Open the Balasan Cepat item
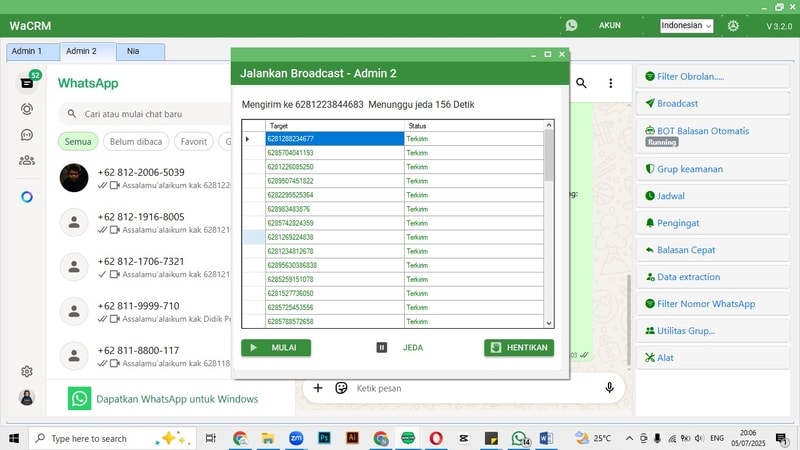The height and width of the screenshot is (450, 800). (x=712, y=250)
